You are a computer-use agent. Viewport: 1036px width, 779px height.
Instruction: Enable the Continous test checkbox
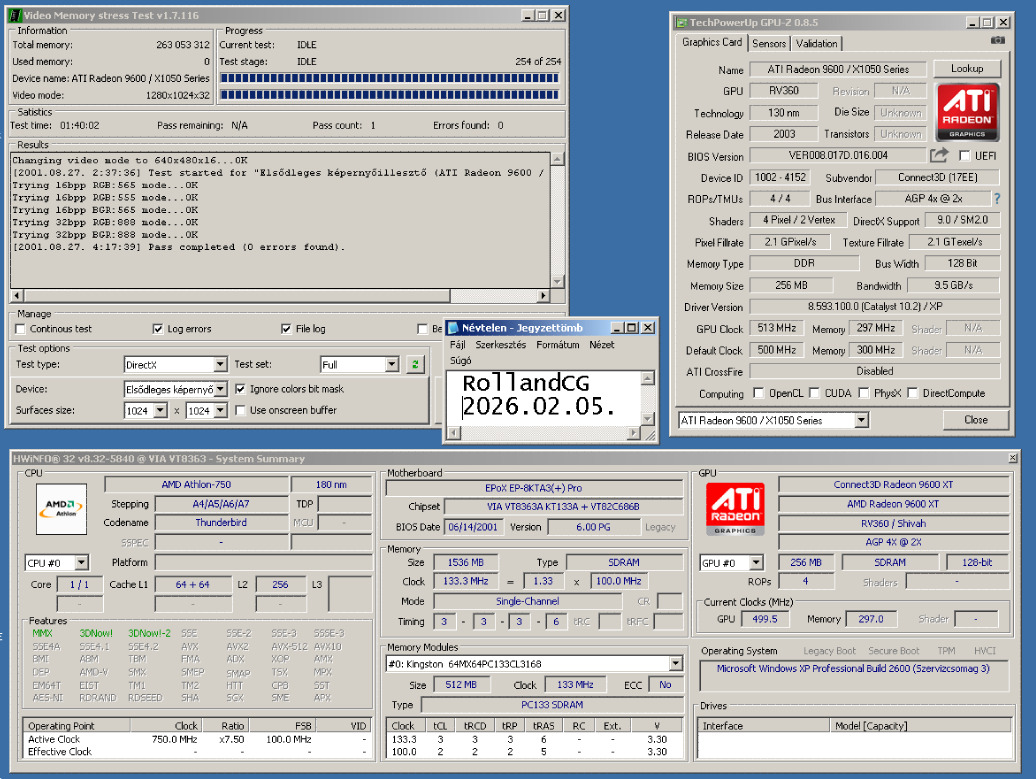click(21, 329)
